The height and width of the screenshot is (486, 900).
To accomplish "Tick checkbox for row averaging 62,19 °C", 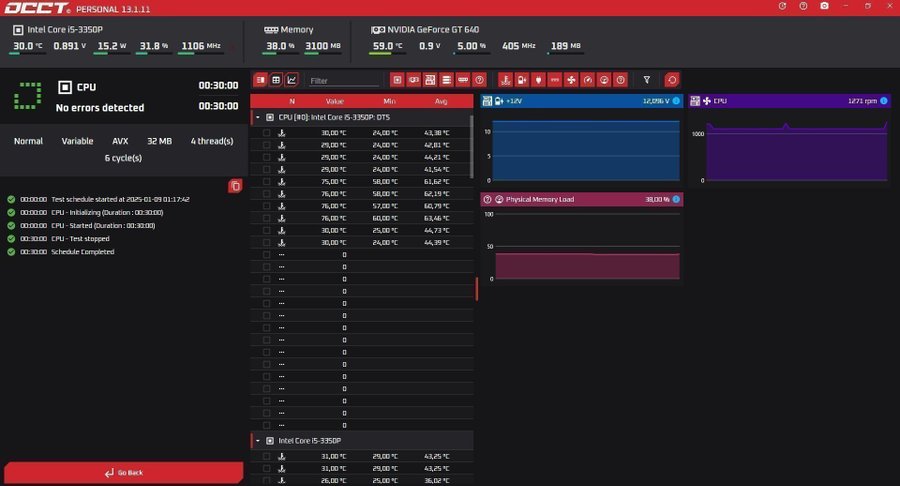I will (266, 193).
